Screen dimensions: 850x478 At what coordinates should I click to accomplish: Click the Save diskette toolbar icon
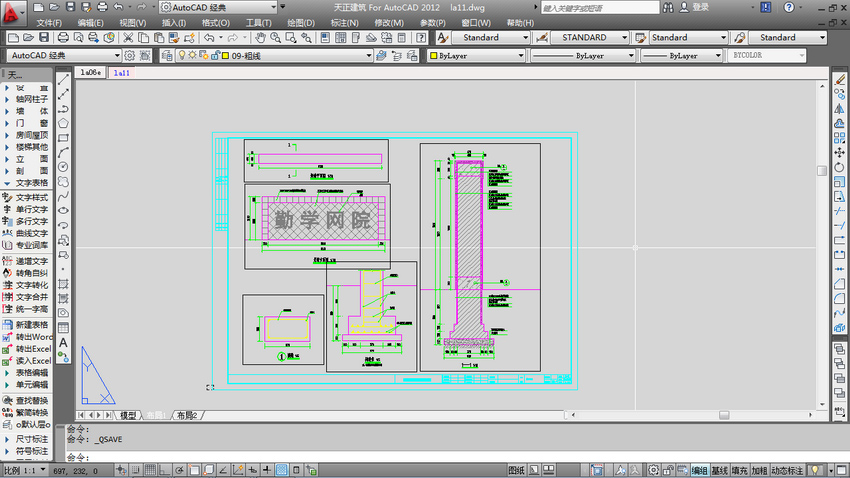coord(44,37)
